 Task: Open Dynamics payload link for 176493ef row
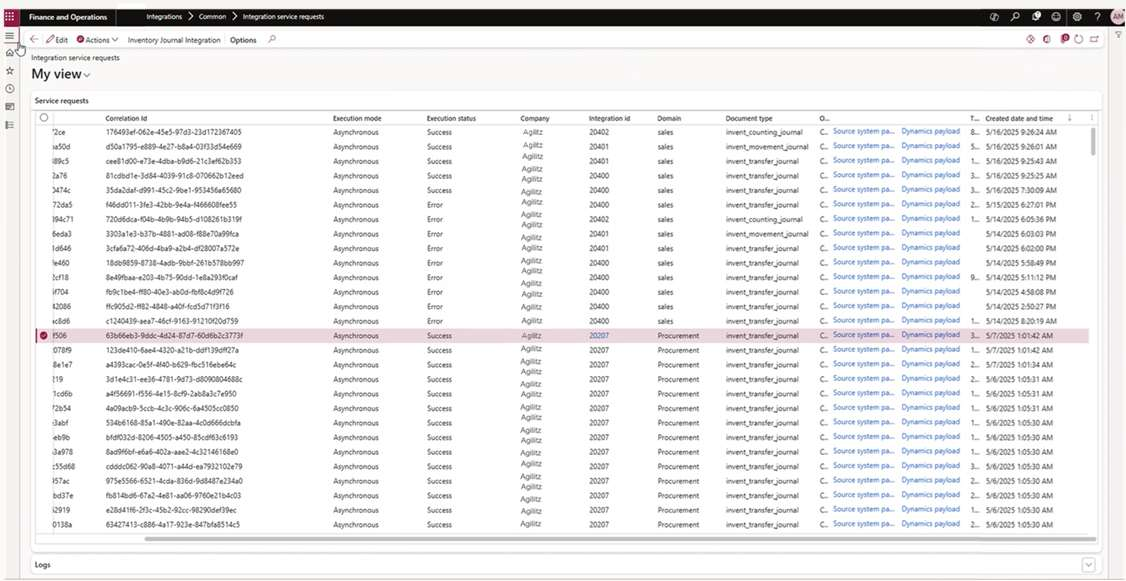[x=931, y=131]
